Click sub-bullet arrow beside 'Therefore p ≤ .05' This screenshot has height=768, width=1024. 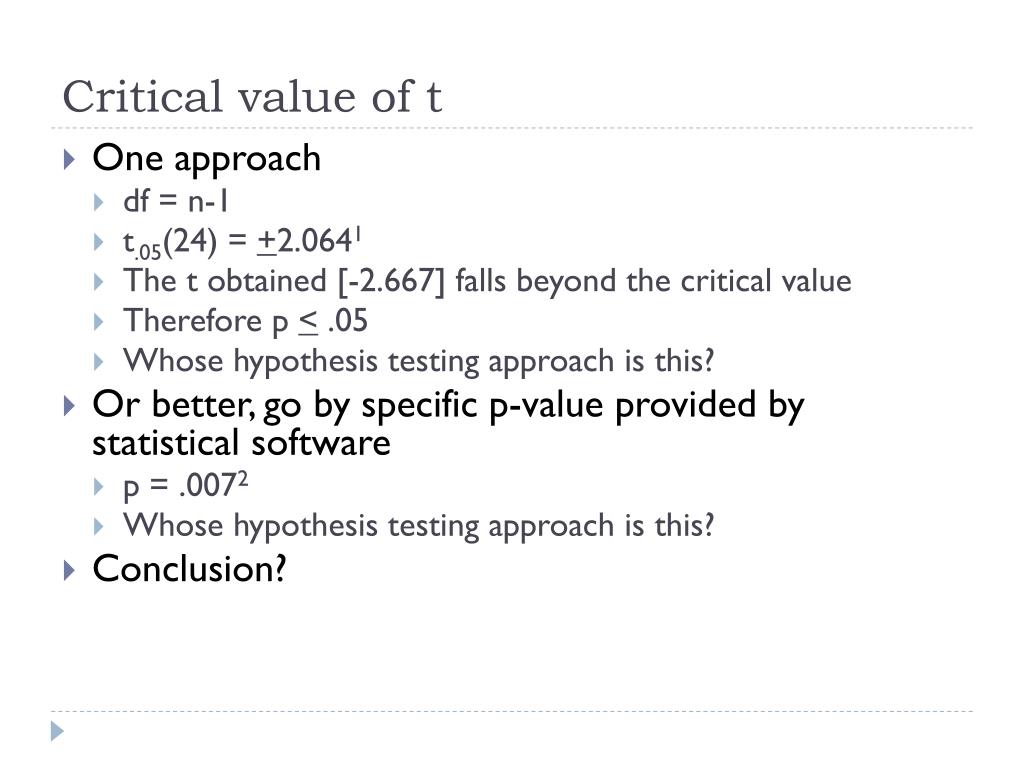click(x=99, y=322)
